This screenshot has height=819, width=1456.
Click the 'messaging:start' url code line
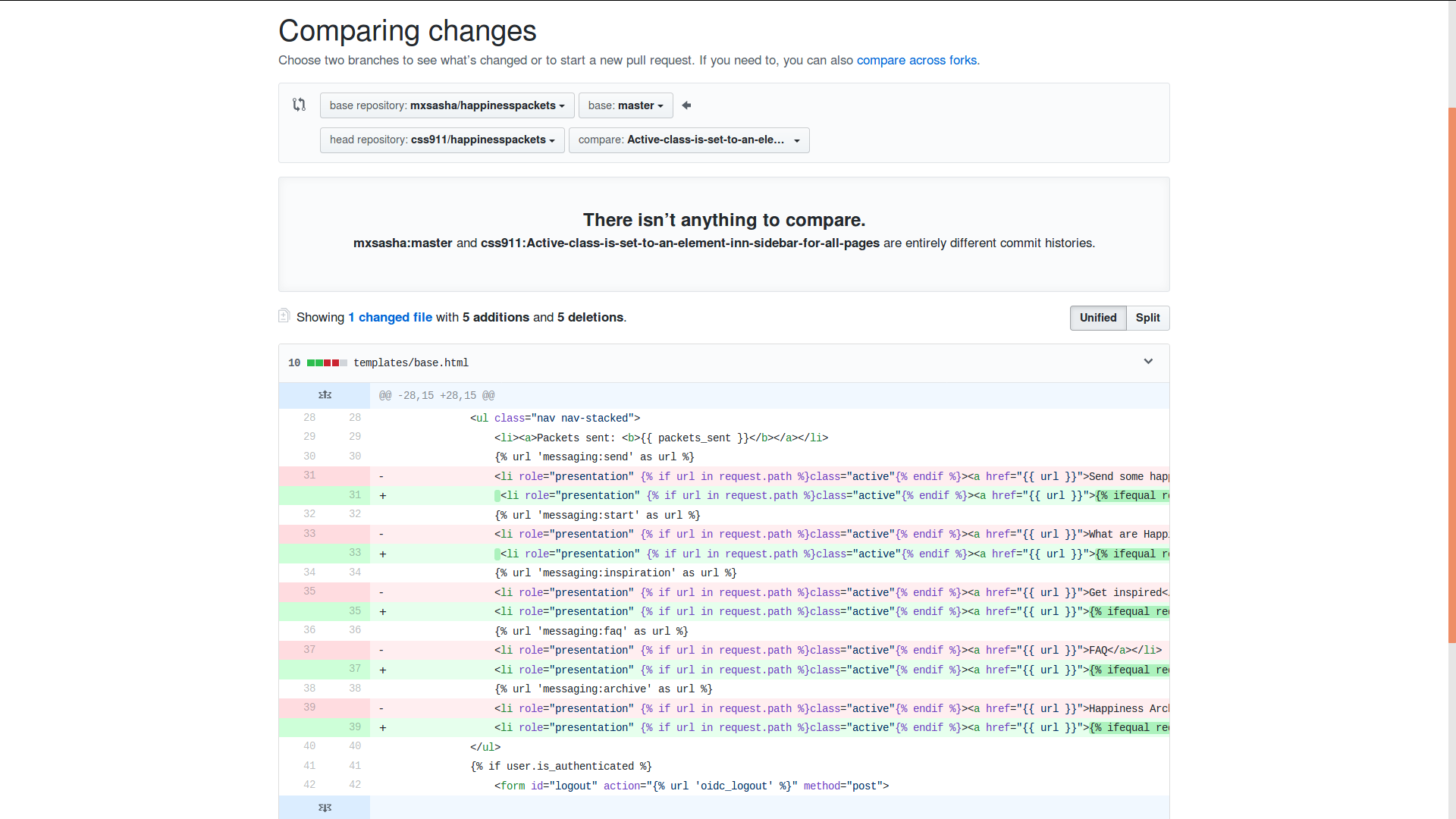pyautogui.click(x=770, y=515)
